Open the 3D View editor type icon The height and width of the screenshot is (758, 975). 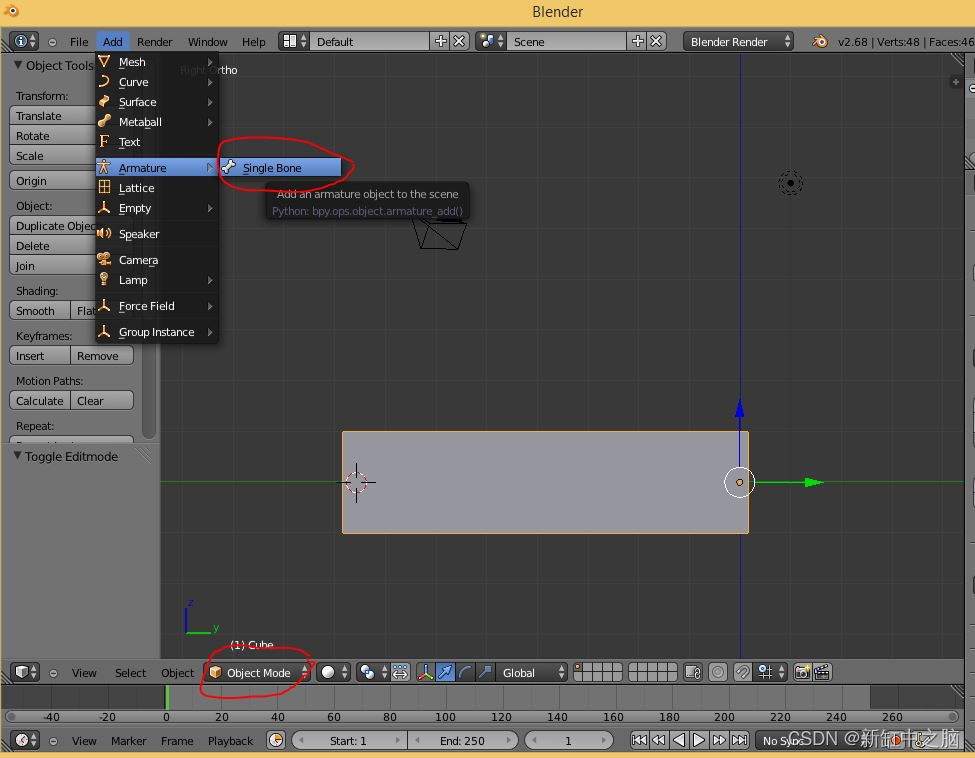[25, 672]
